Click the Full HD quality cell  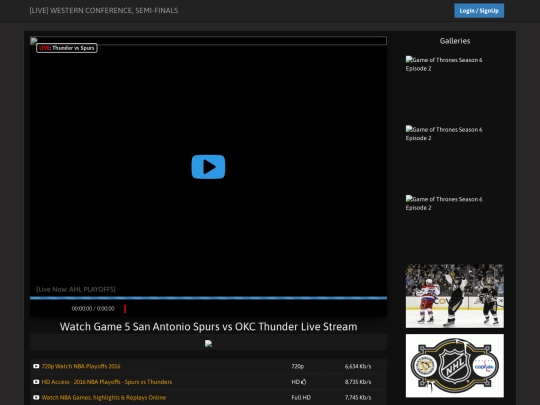pos(301,397)
